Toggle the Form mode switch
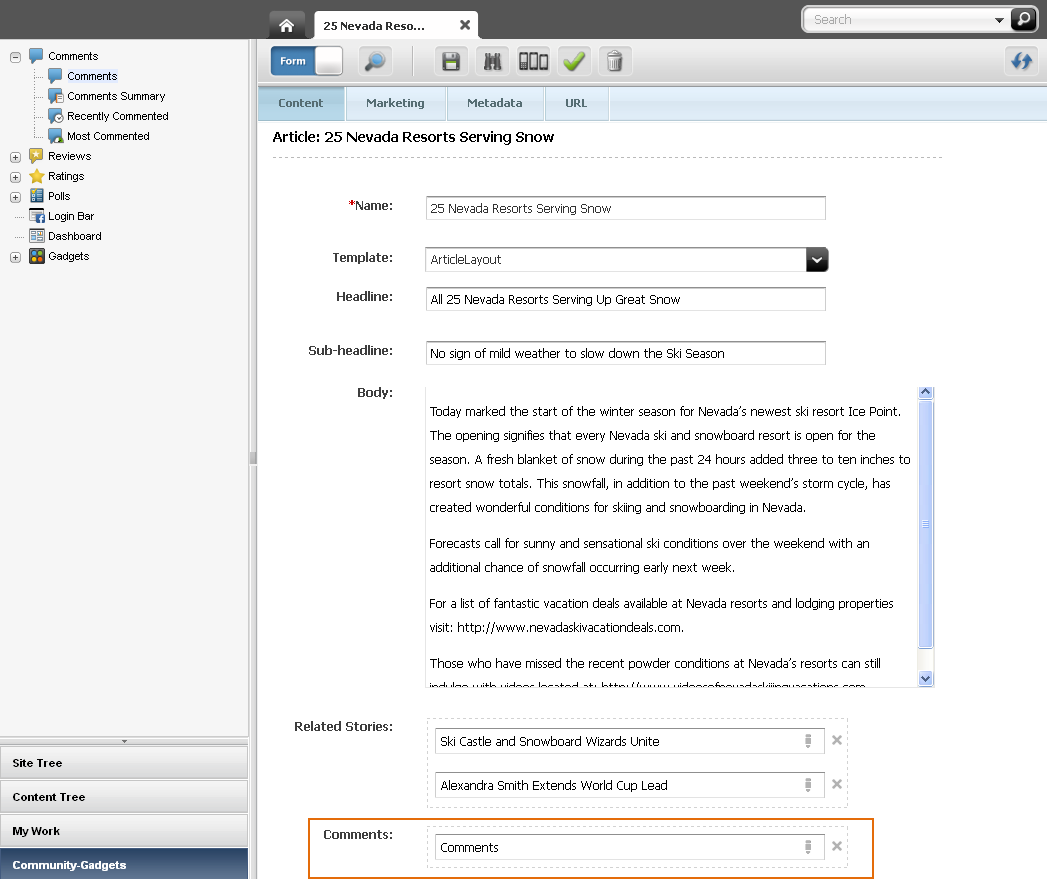Screen dimensions: 1047x879 [x=306, y=61]
